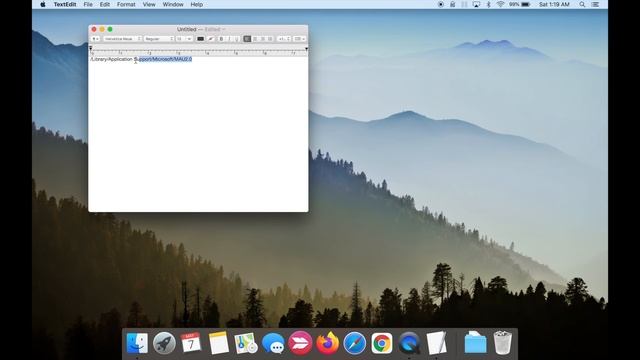Open Launchpad from the Dock
640x360 pixels.
[164, 343]
